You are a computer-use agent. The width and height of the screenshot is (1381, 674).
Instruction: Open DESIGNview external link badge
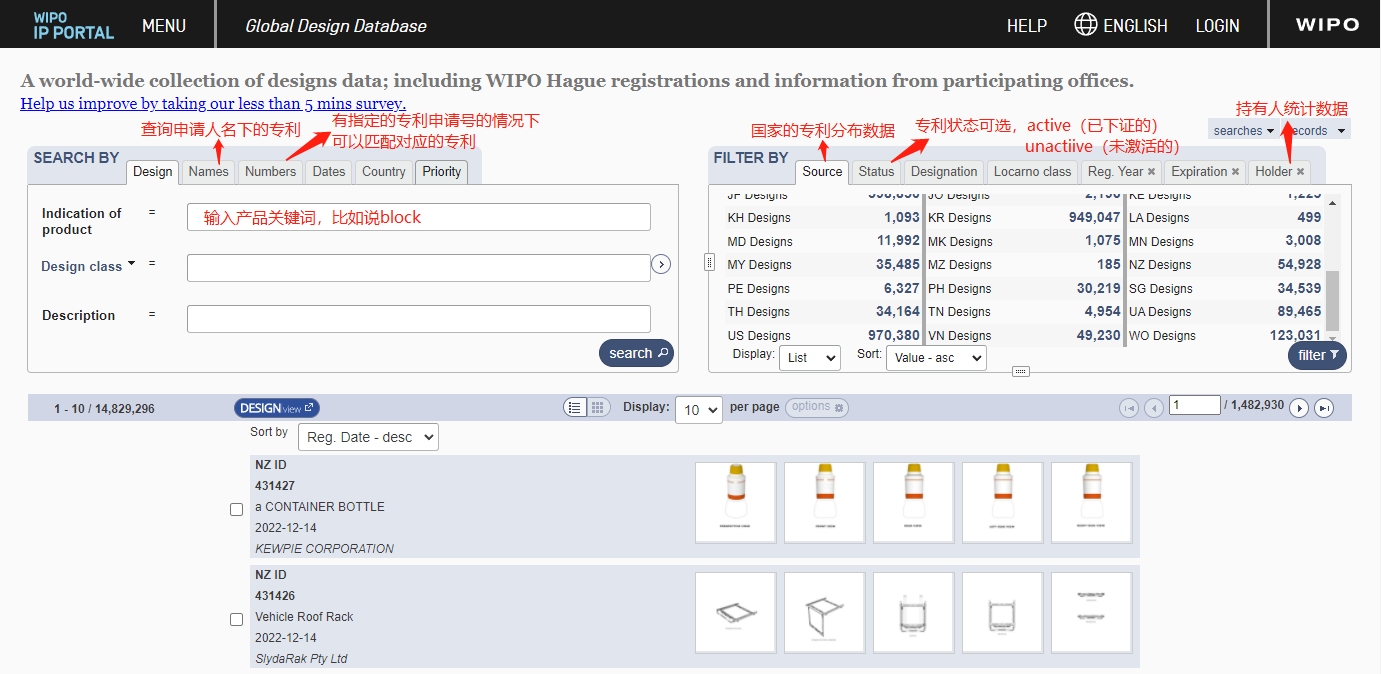[x=277, y=408]
